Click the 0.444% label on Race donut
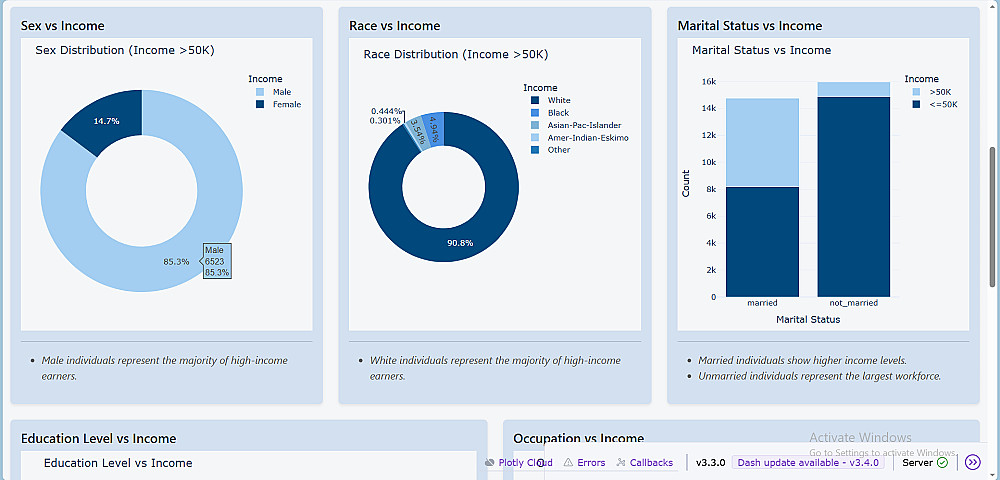The width and height of the screenshot is (1000, 480). 386,111
